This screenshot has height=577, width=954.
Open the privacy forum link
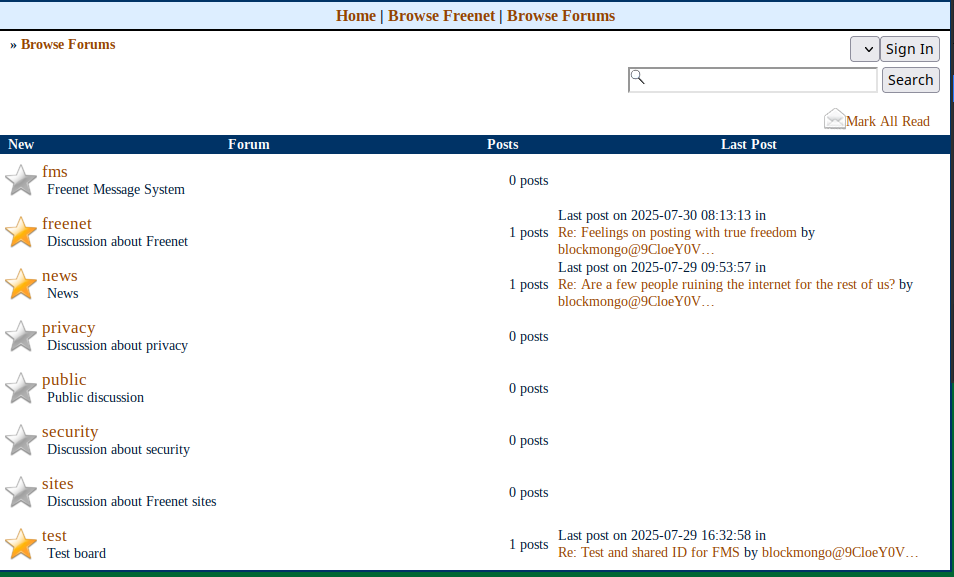(69, 327)
